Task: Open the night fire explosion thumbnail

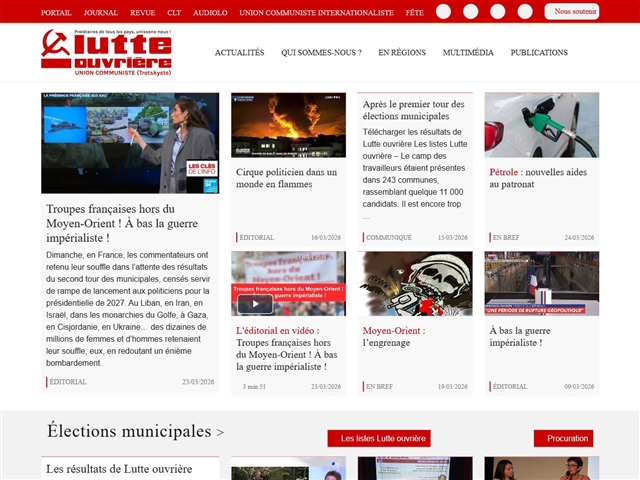Action: point(288,125)
